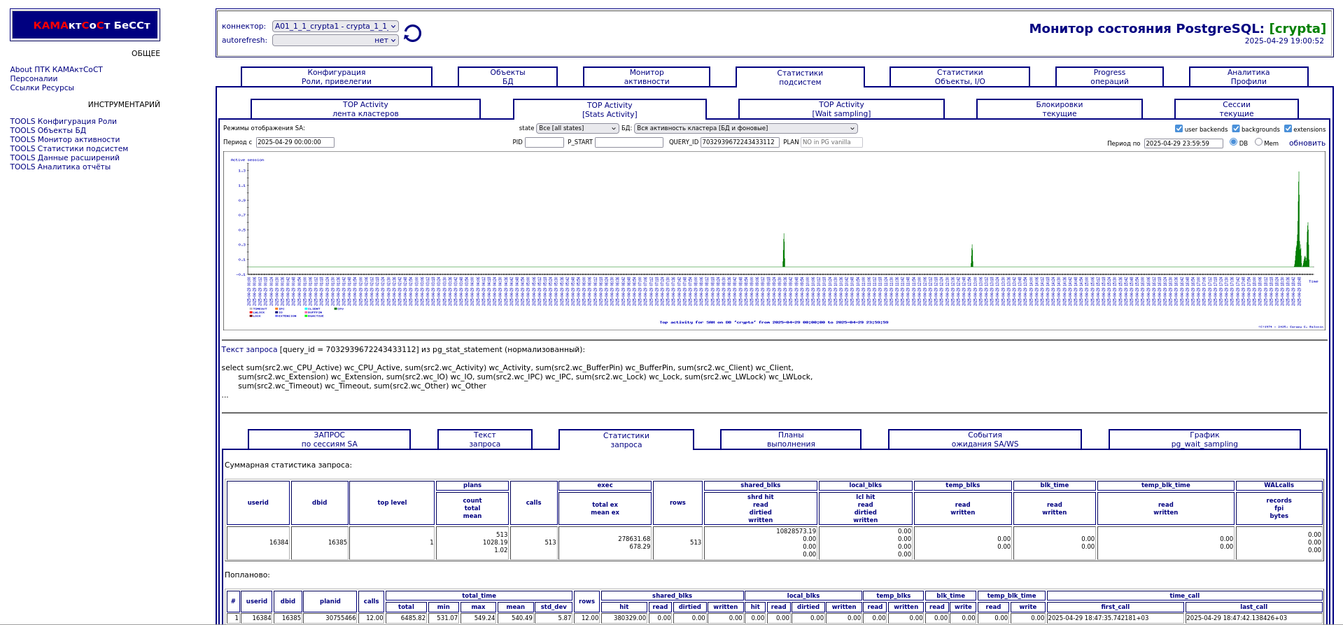This screenshot has height=625, width=1343.
Task: Uncheck the backgrounds checkbox
Action: tap(1236, 129)
